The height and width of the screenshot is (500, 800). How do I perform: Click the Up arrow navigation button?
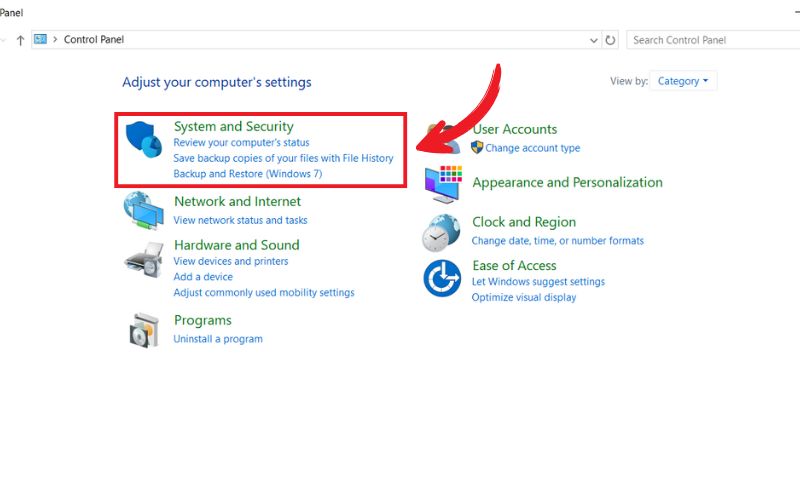click(x=20, y=40)
